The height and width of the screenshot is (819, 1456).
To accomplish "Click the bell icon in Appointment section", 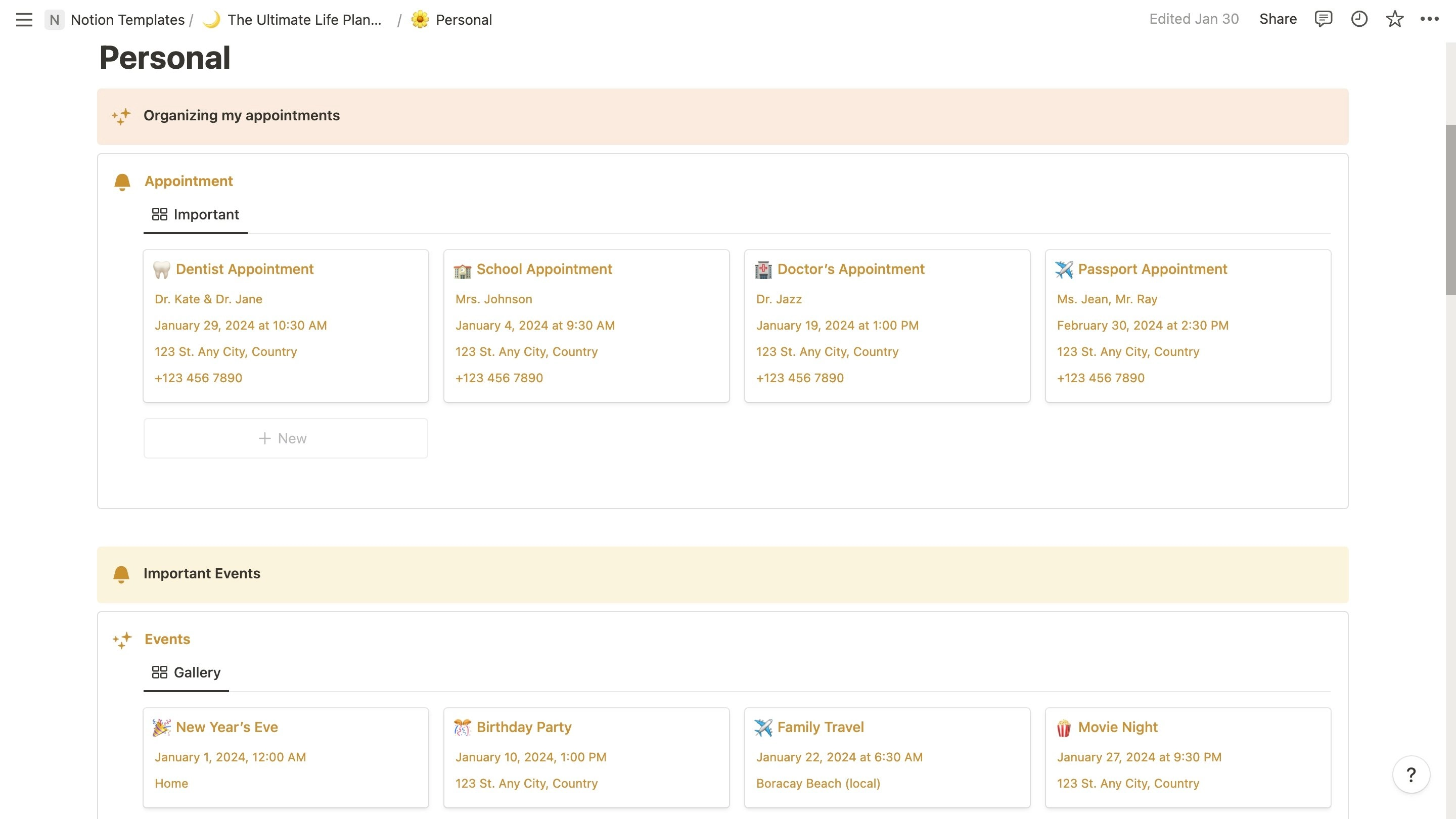I will pyautogui.click(x=121, y=180).
